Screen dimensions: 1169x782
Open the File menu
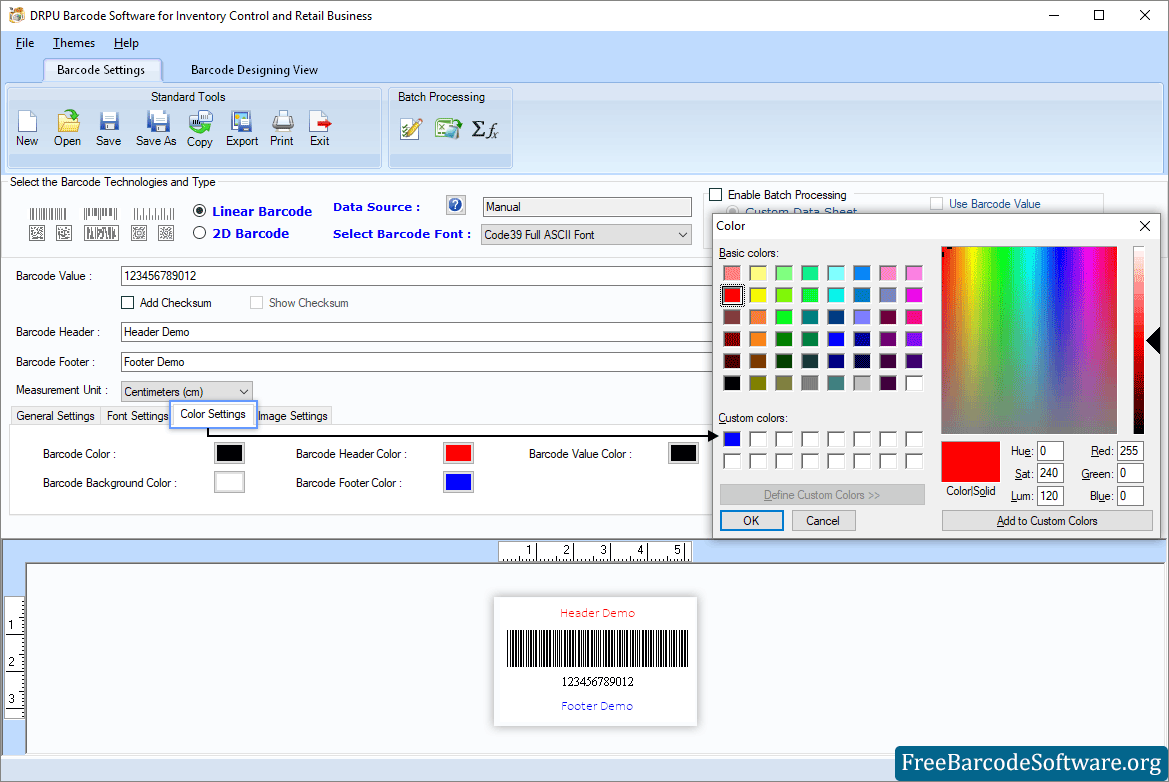(25, 43)
